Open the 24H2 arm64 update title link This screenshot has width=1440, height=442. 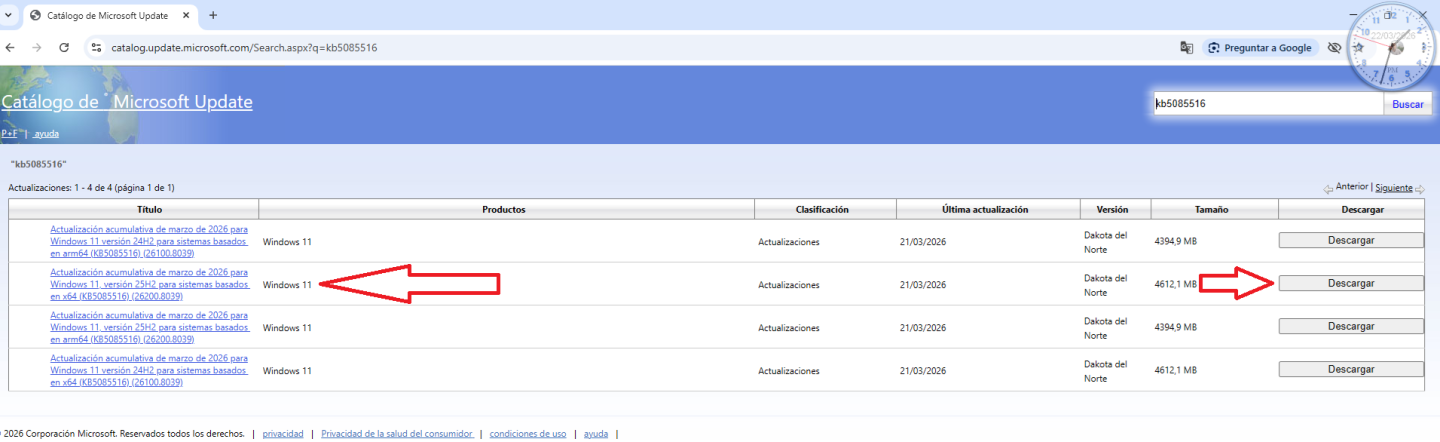tap(149, 241)
